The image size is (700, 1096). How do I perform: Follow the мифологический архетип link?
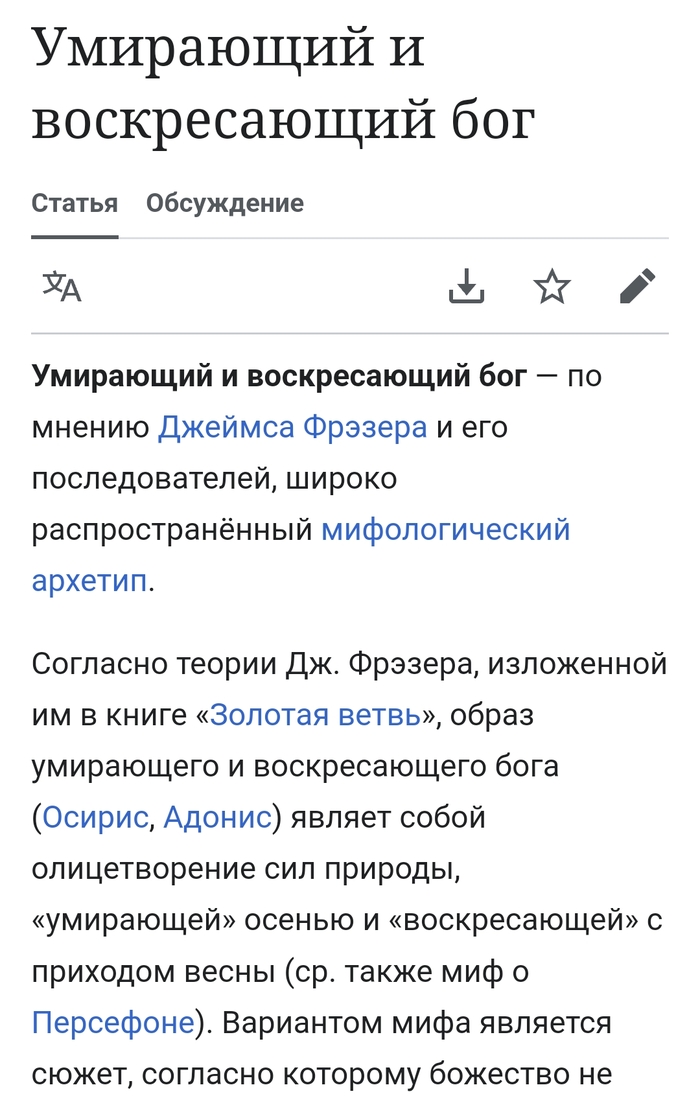tap(445, 529)
